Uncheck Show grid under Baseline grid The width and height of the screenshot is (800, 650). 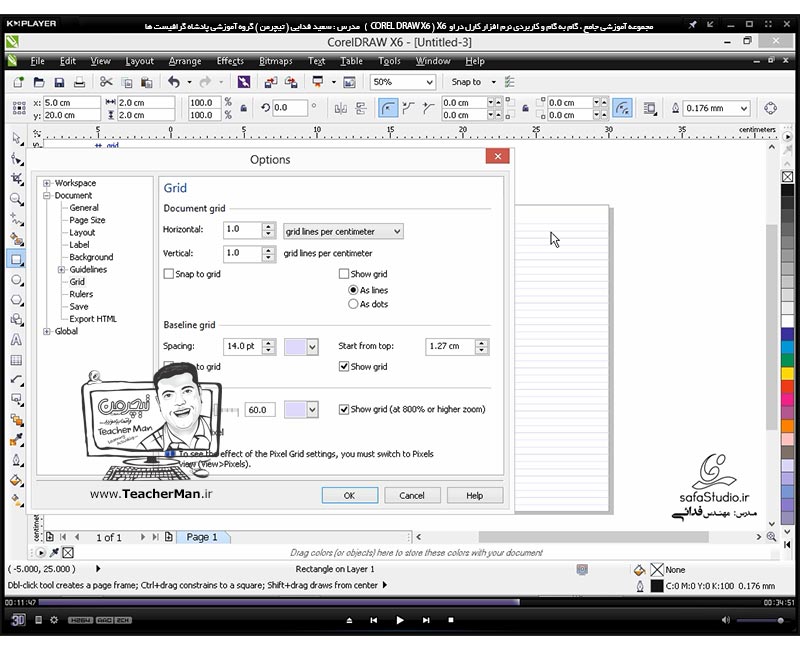click(x=344, y=366)
